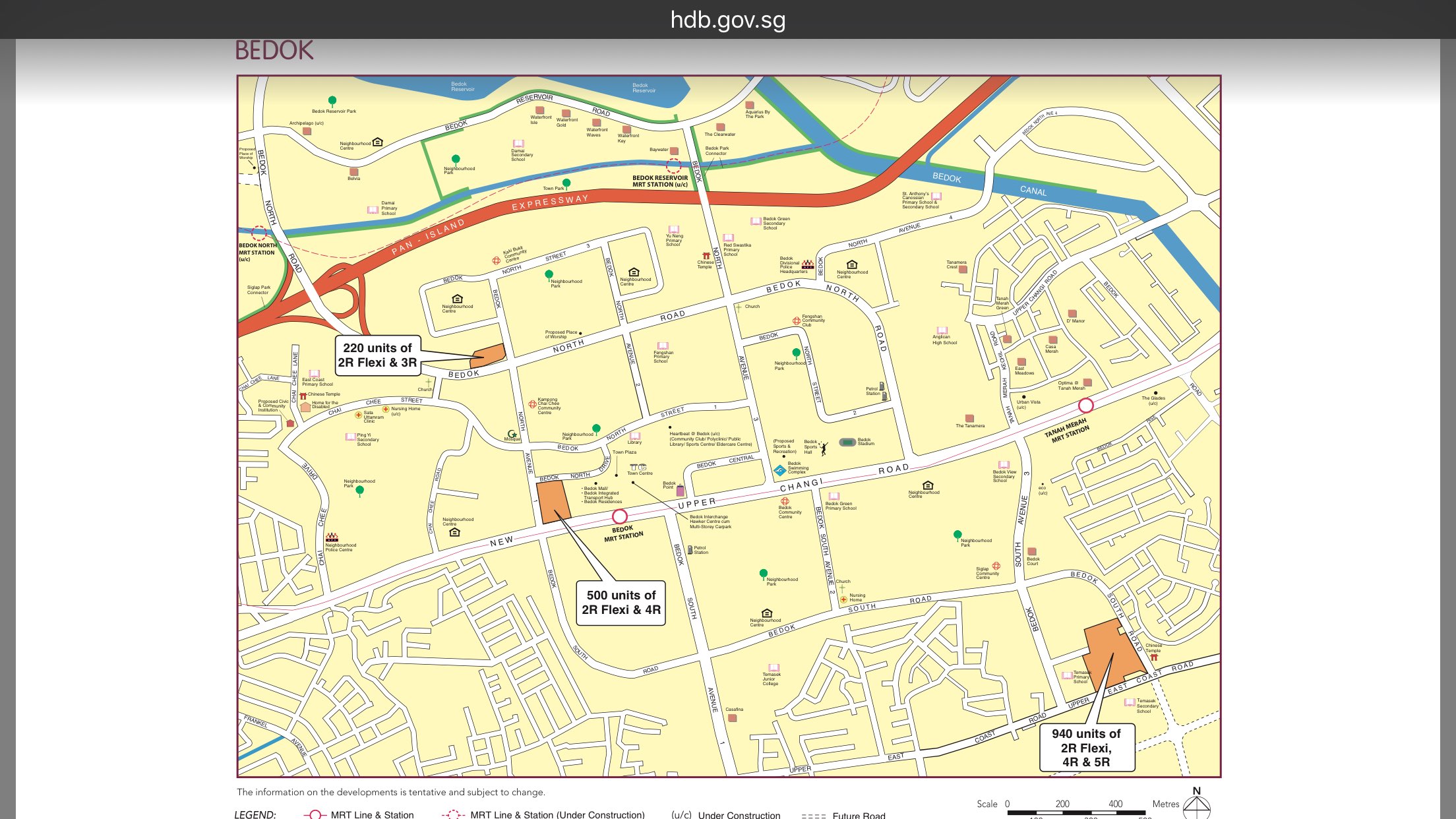The image size is (1456, 819).
Task: Click the Mosque crescent icon
Action: (x=511, y=433)
